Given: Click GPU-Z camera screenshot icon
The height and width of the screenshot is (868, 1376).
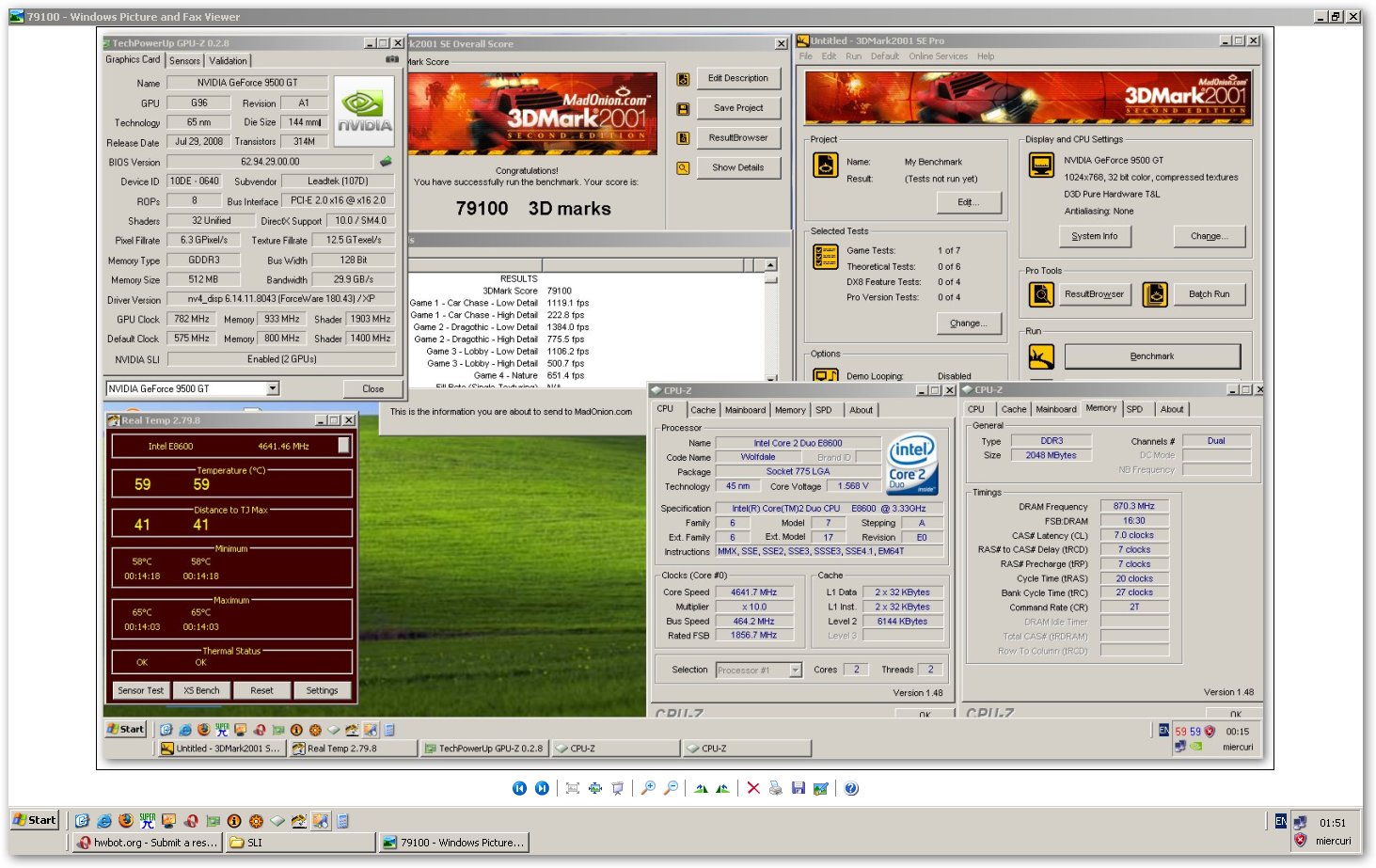Looking at the screenshot, I should click(x=392, y=59).
